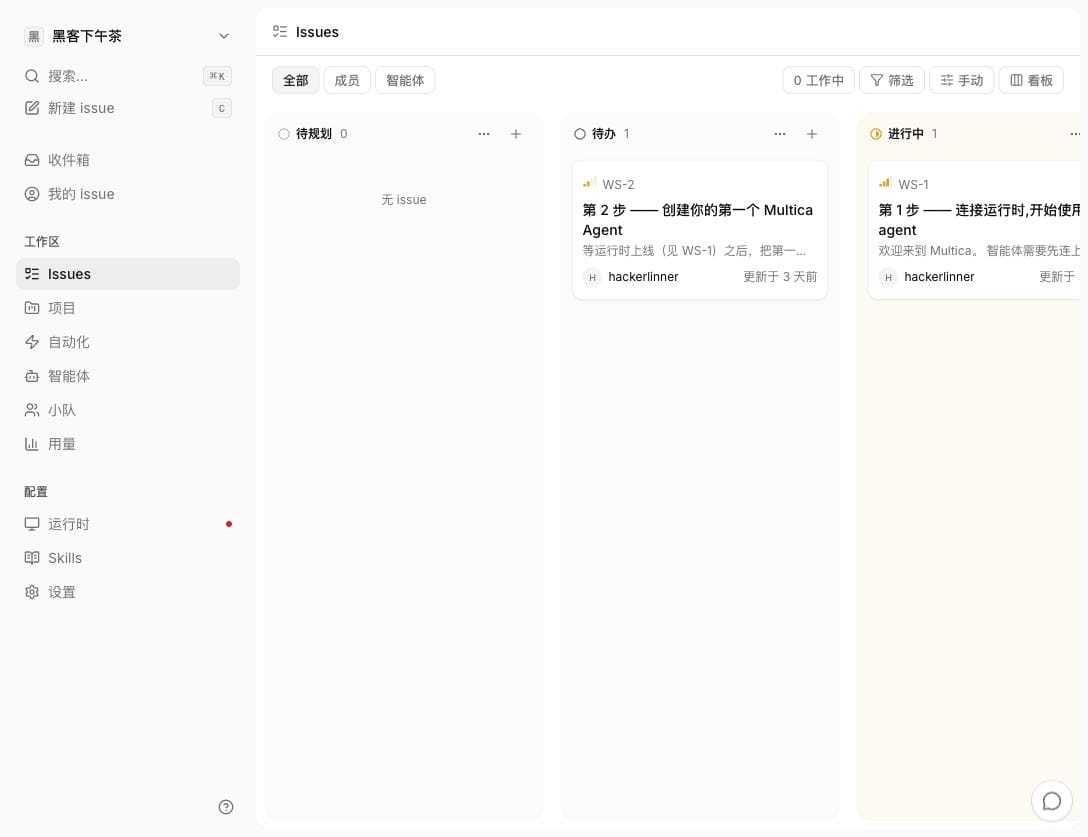1088x837 pixels.
Task: Click the 新建 issue pencil icon
Action: pos(32,108)
